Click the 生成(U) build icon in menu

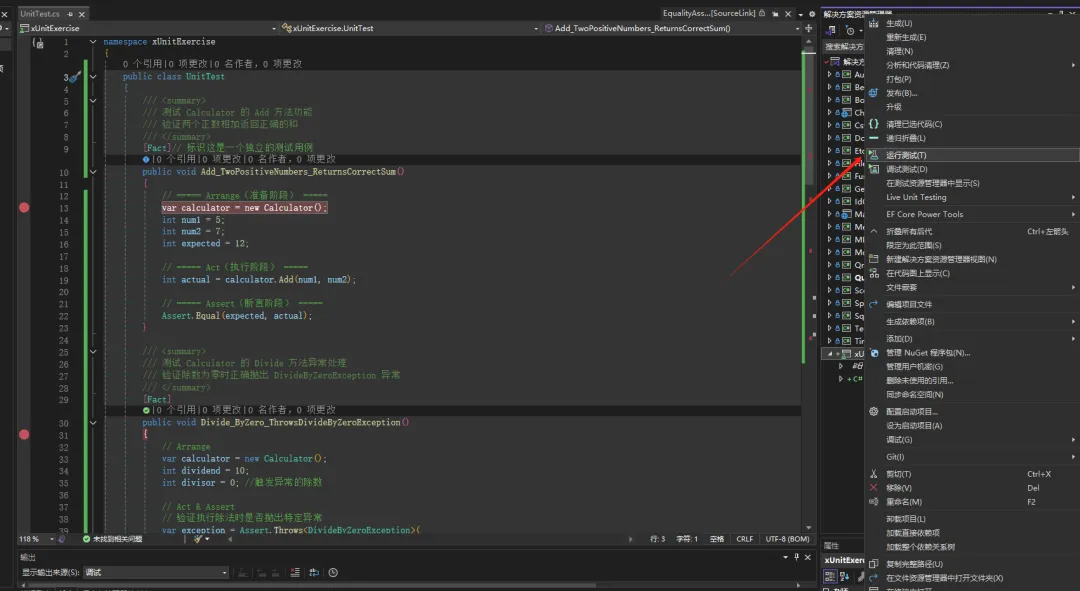873,23
